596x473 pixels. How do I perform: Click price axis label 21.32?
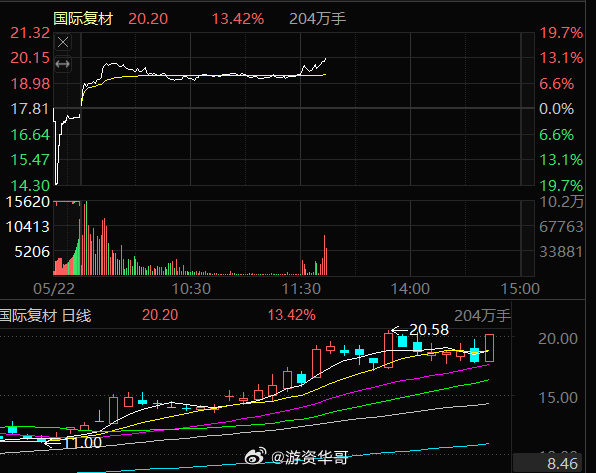[x=30, y=33]
